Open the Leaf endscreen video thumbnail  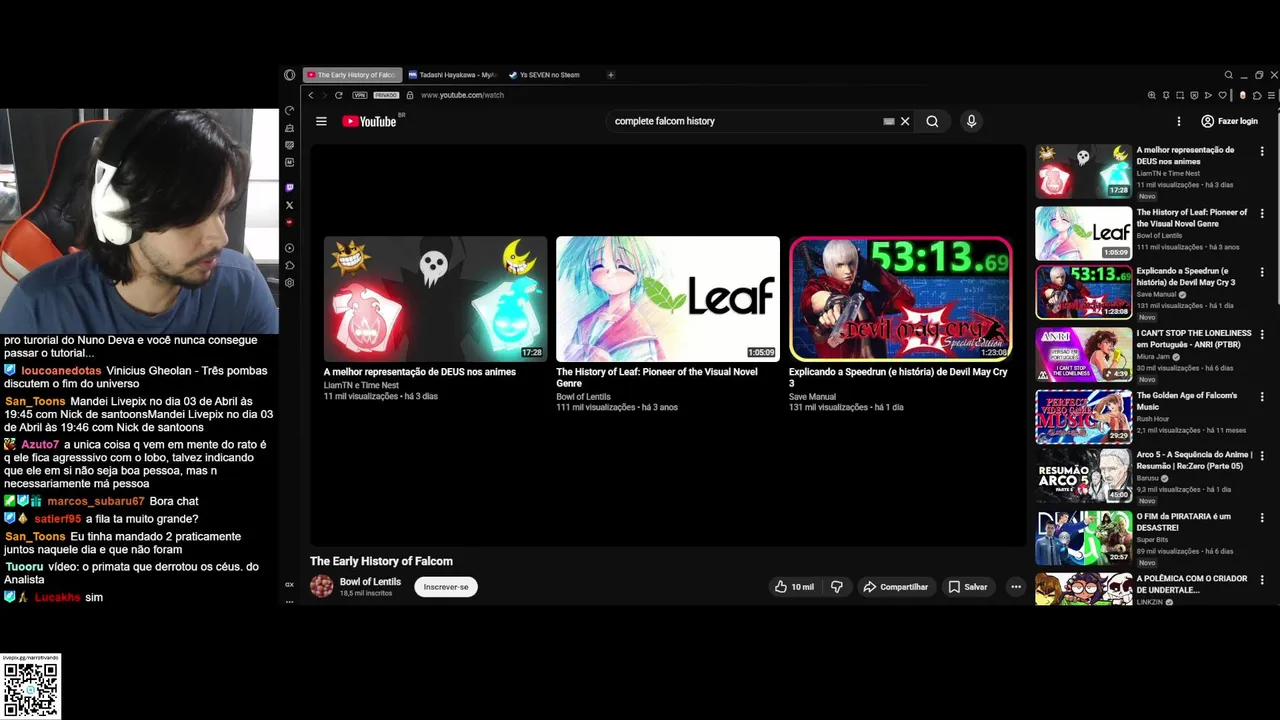[x=668, y=298]
